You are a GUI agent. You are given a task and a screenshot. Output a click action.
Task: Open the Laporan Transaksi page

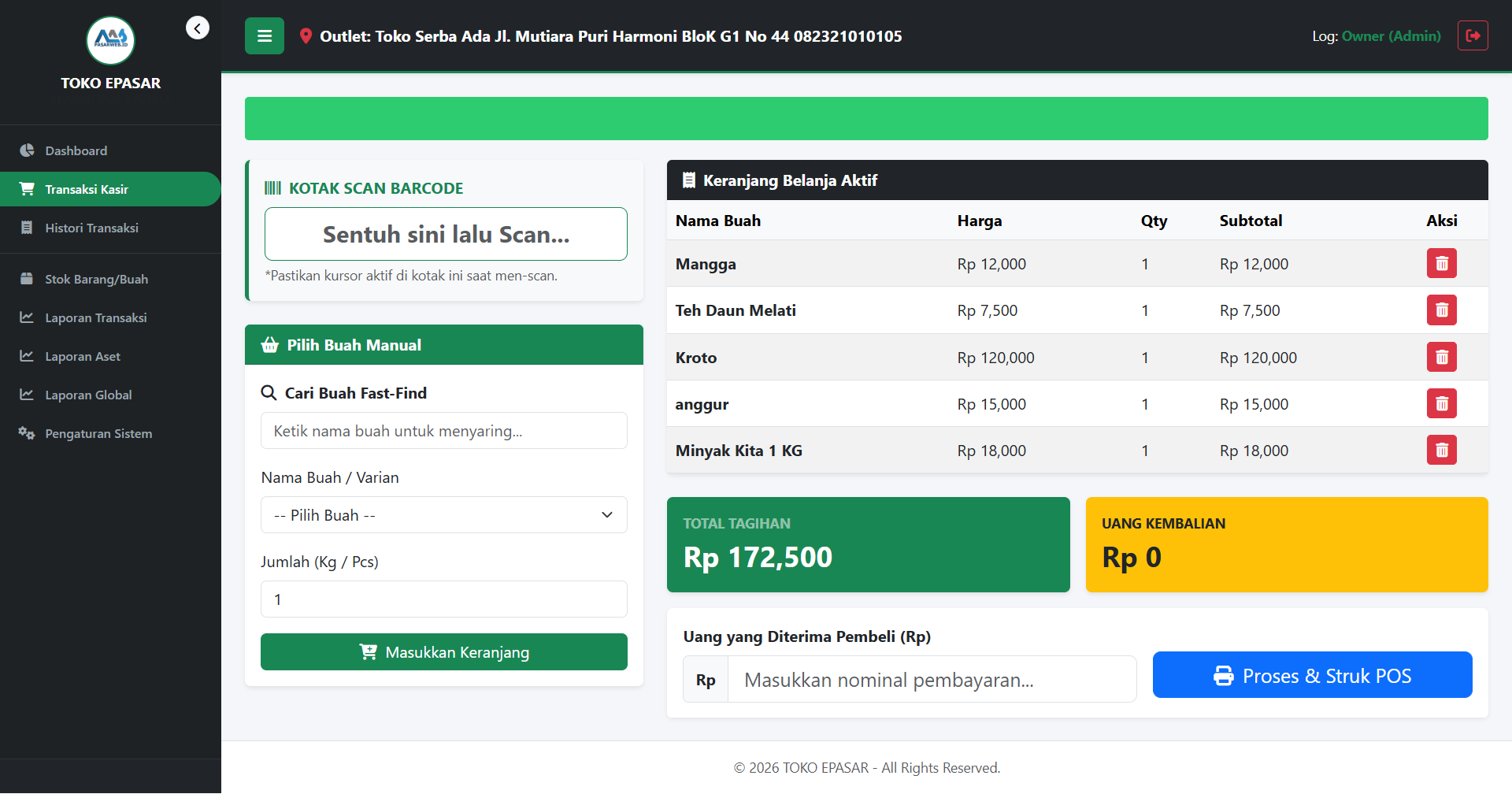point(110,317)
